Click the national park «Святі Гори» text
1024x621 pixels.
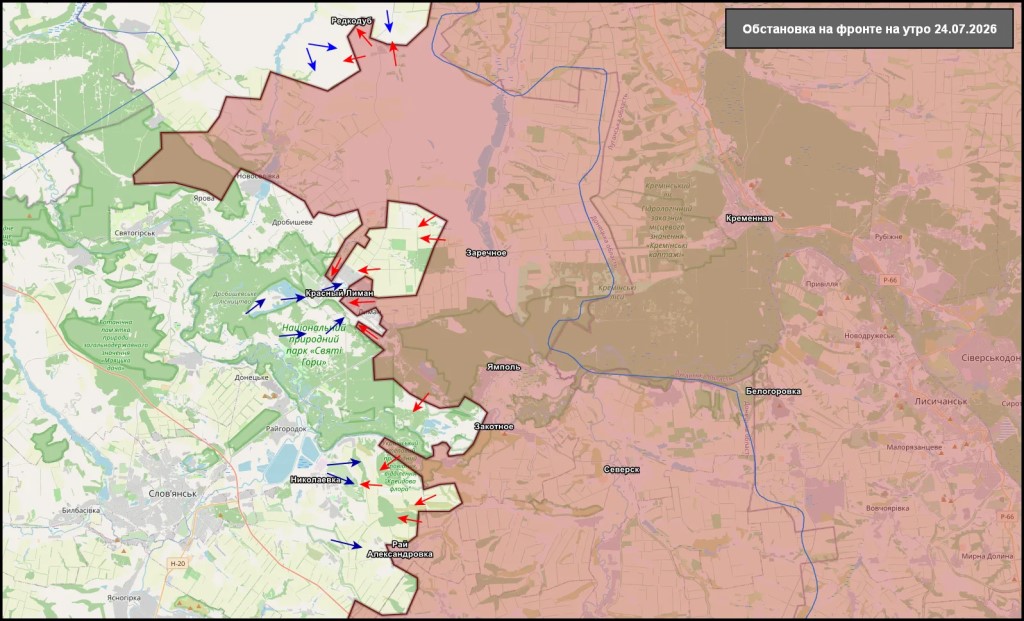coord(313,345)
